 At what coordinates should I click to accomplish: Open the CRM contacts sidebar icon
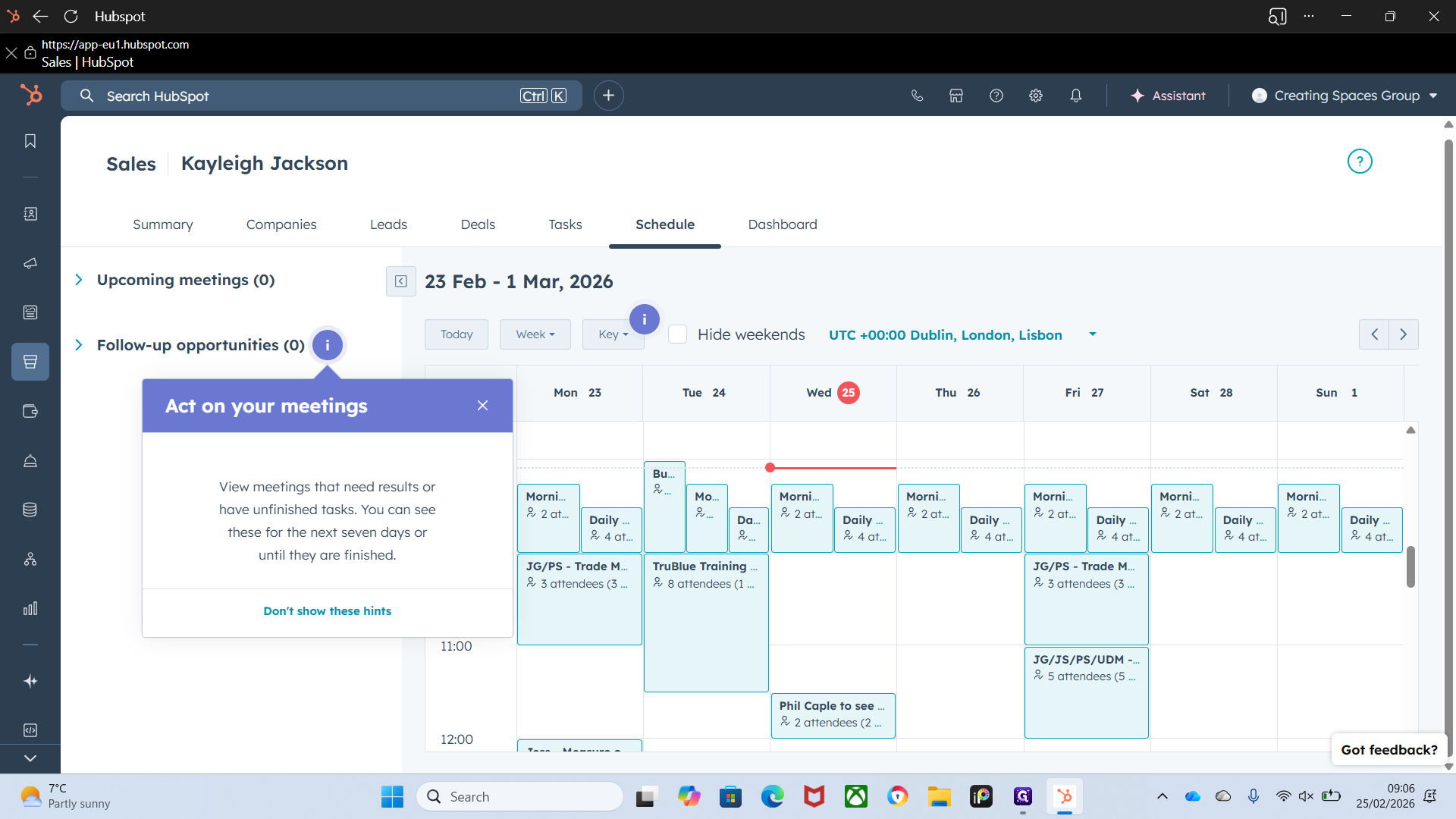coord(30,214)
